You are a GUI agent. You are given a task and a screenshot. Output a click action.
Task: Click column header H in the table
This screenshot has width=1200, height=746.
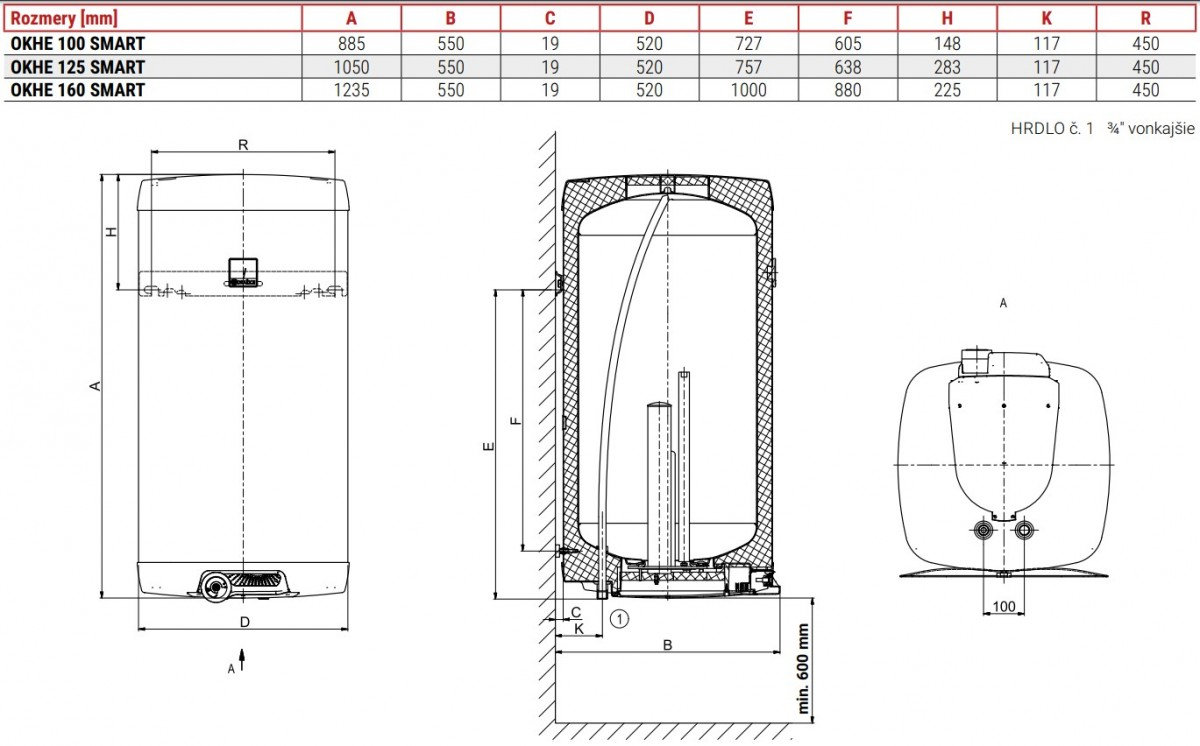point(946,17)
